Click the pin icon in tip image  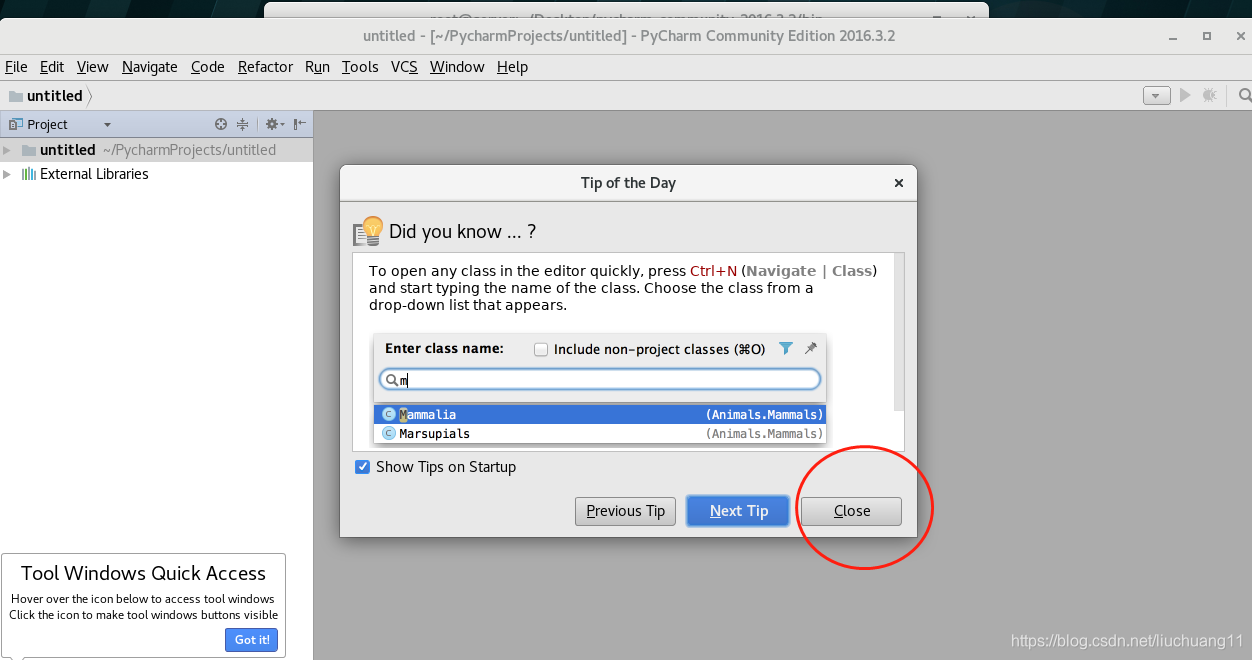click(811, 348)
